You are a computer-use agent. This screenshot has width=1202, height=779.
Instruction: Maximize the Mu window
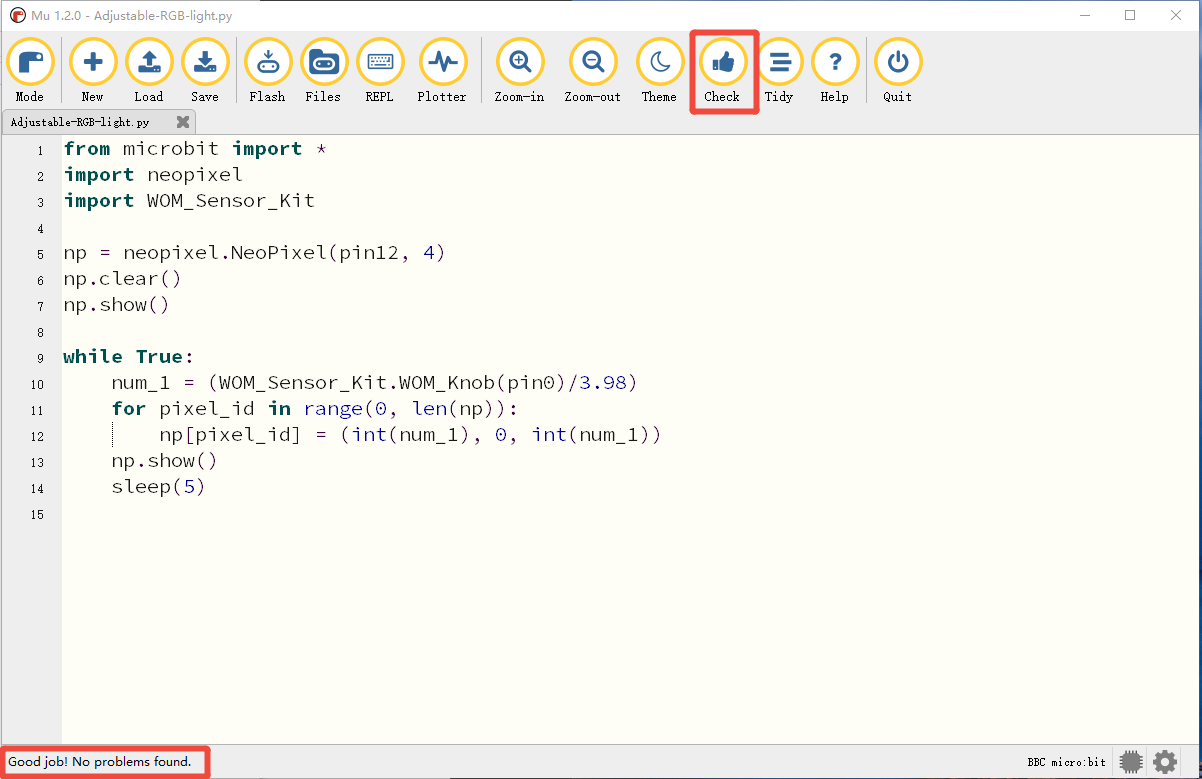(x=1130, y=15)
